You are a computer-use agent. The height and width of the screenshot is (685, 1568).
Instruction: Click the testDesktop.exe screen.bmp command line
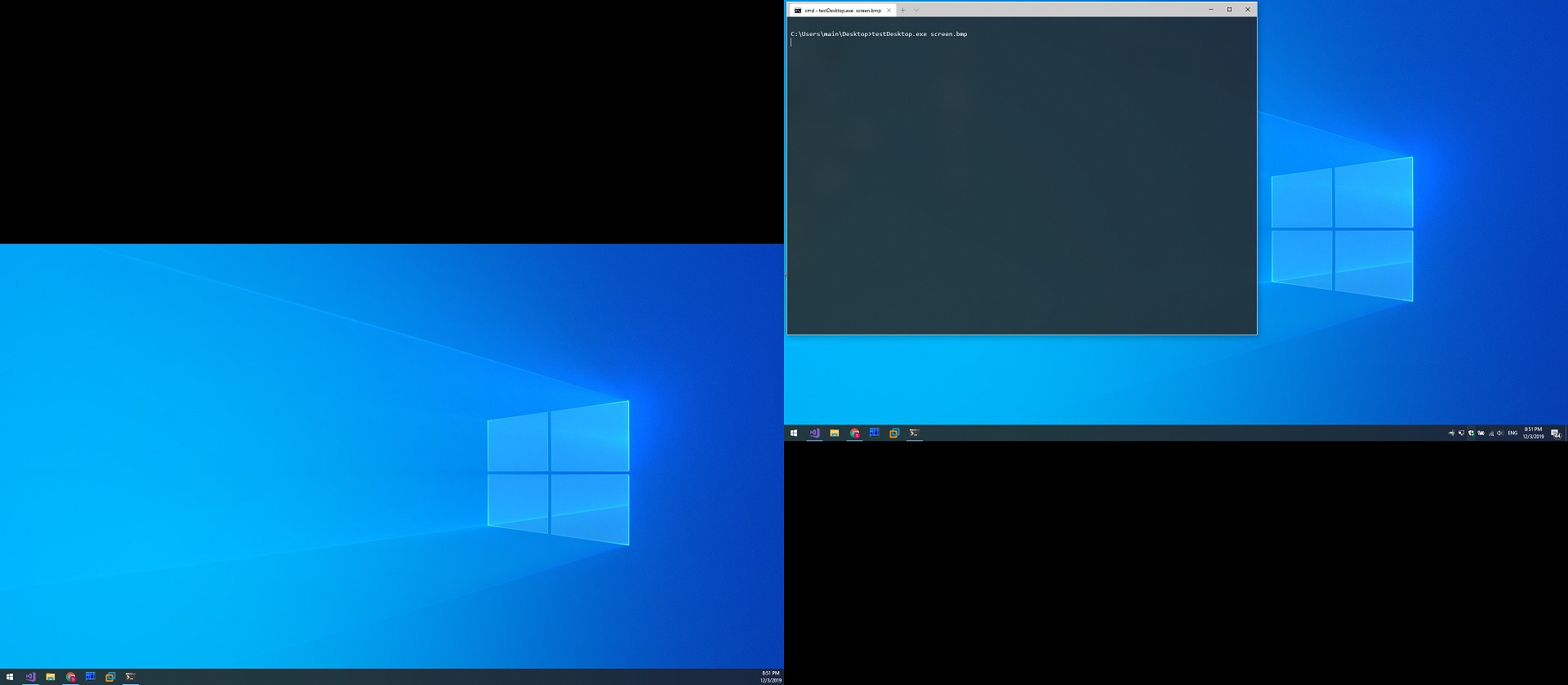point(920,34)
